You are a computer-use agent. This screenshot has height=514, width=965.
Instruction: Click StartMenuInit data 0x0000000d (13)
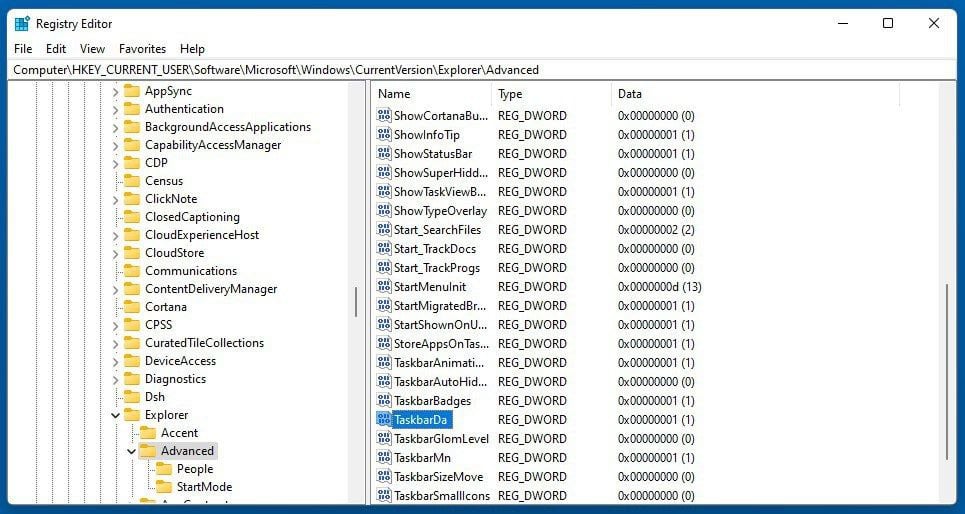pyautogui.click(x=660, y=287)
